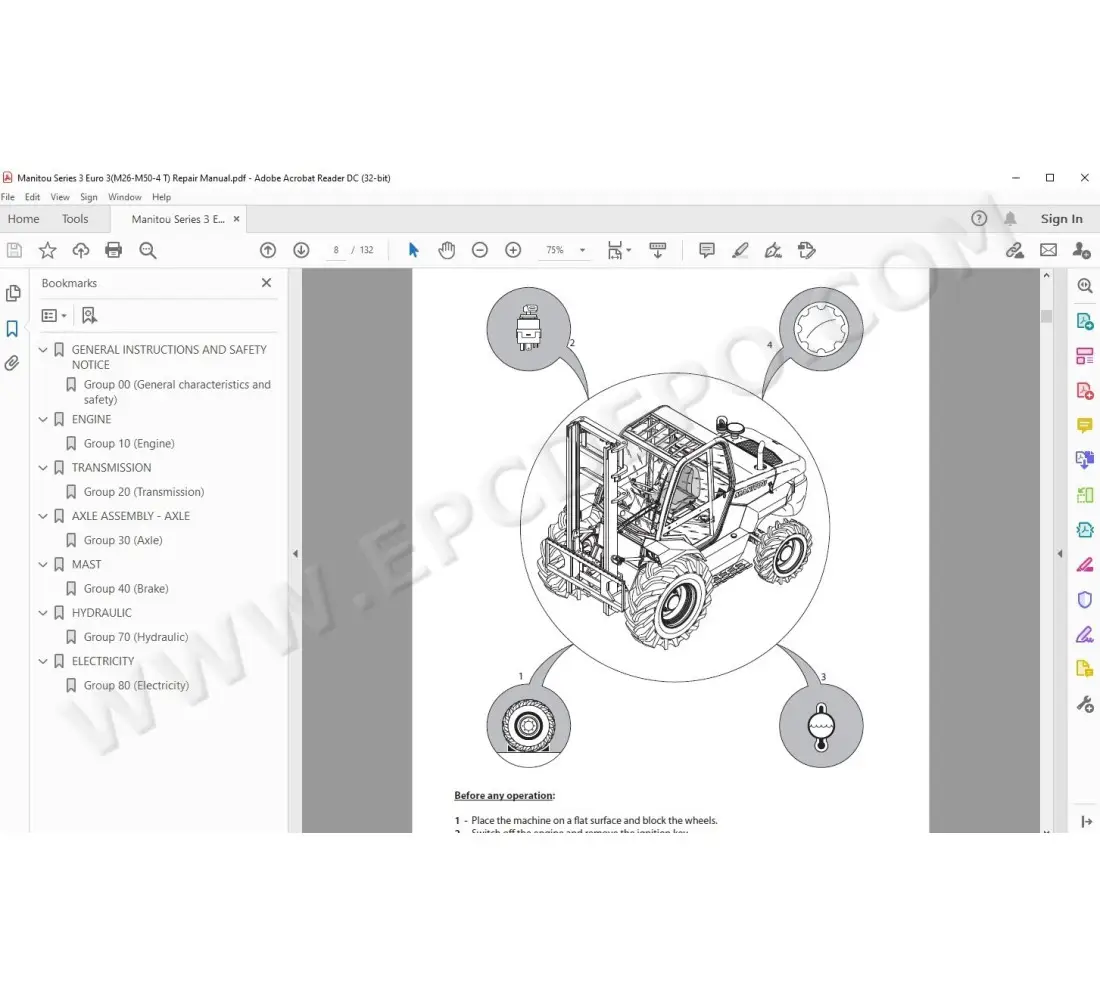
Task: Click the Attachments panel icon
Action: coord(13,362)
